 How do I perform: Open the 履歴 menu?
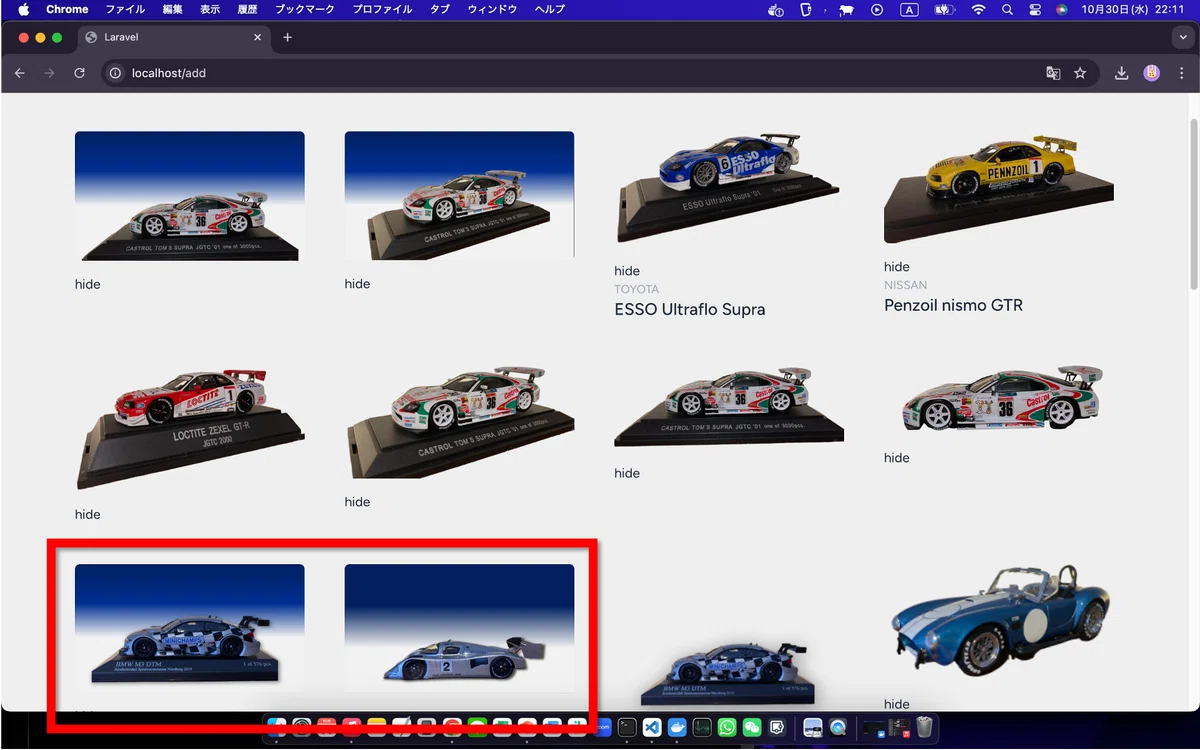point(247,10)
